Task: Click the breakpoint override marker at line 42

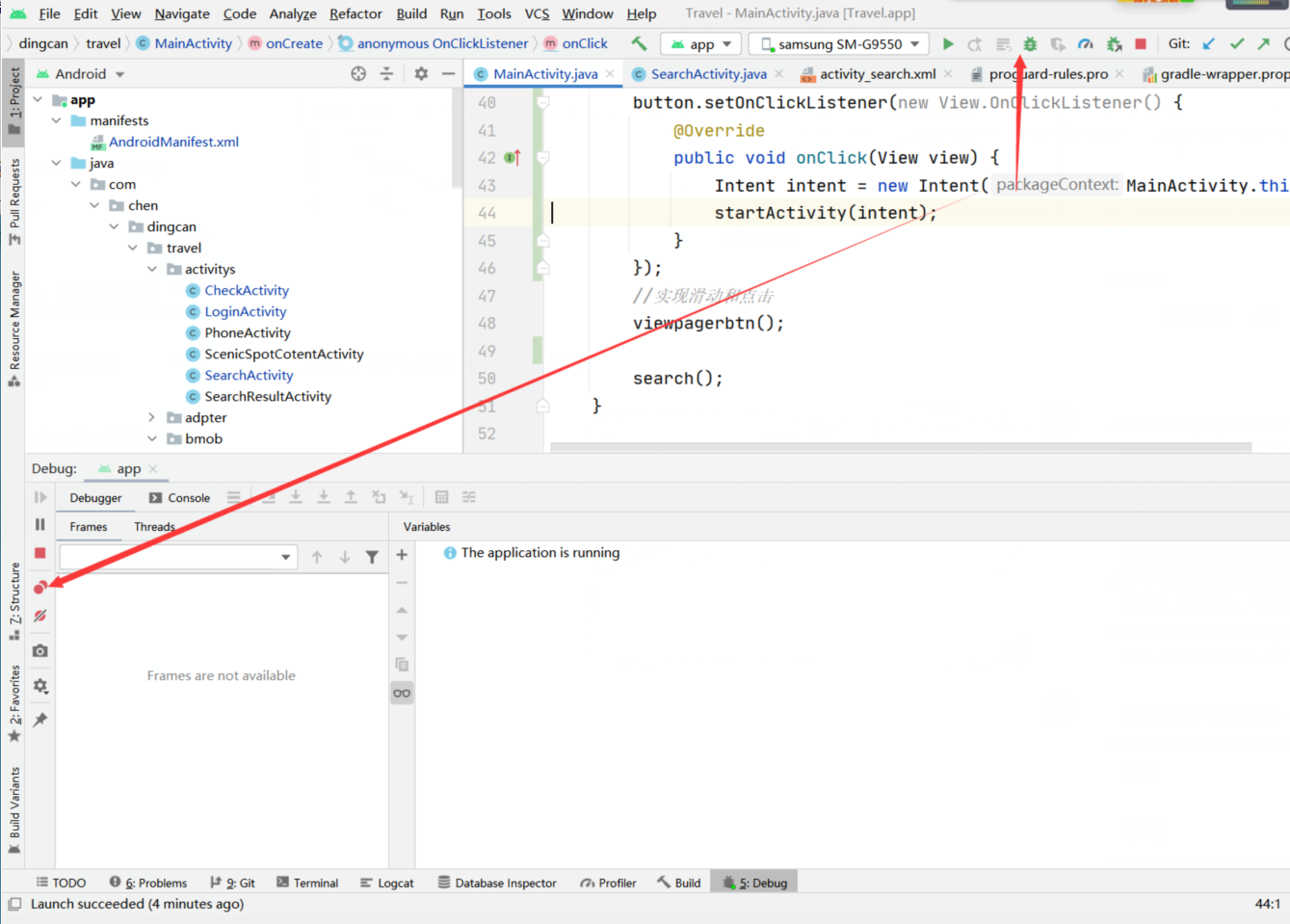Action: 512,157
